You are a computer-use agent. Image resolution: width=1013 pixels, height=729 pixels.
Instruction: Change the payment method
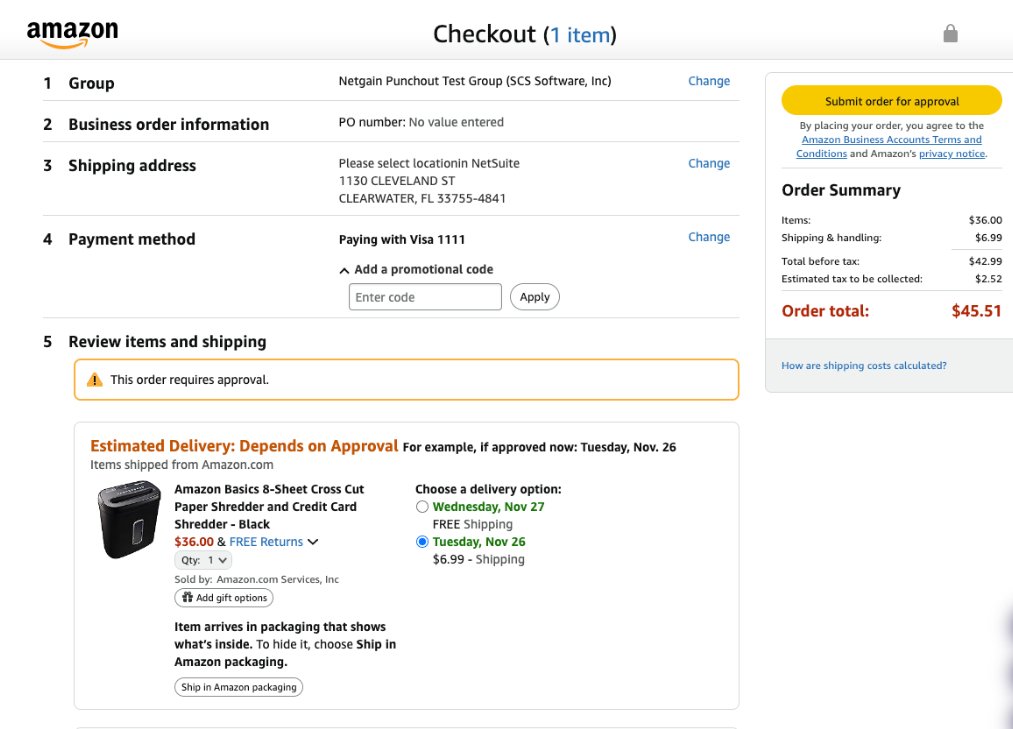(x=708, y=237)
